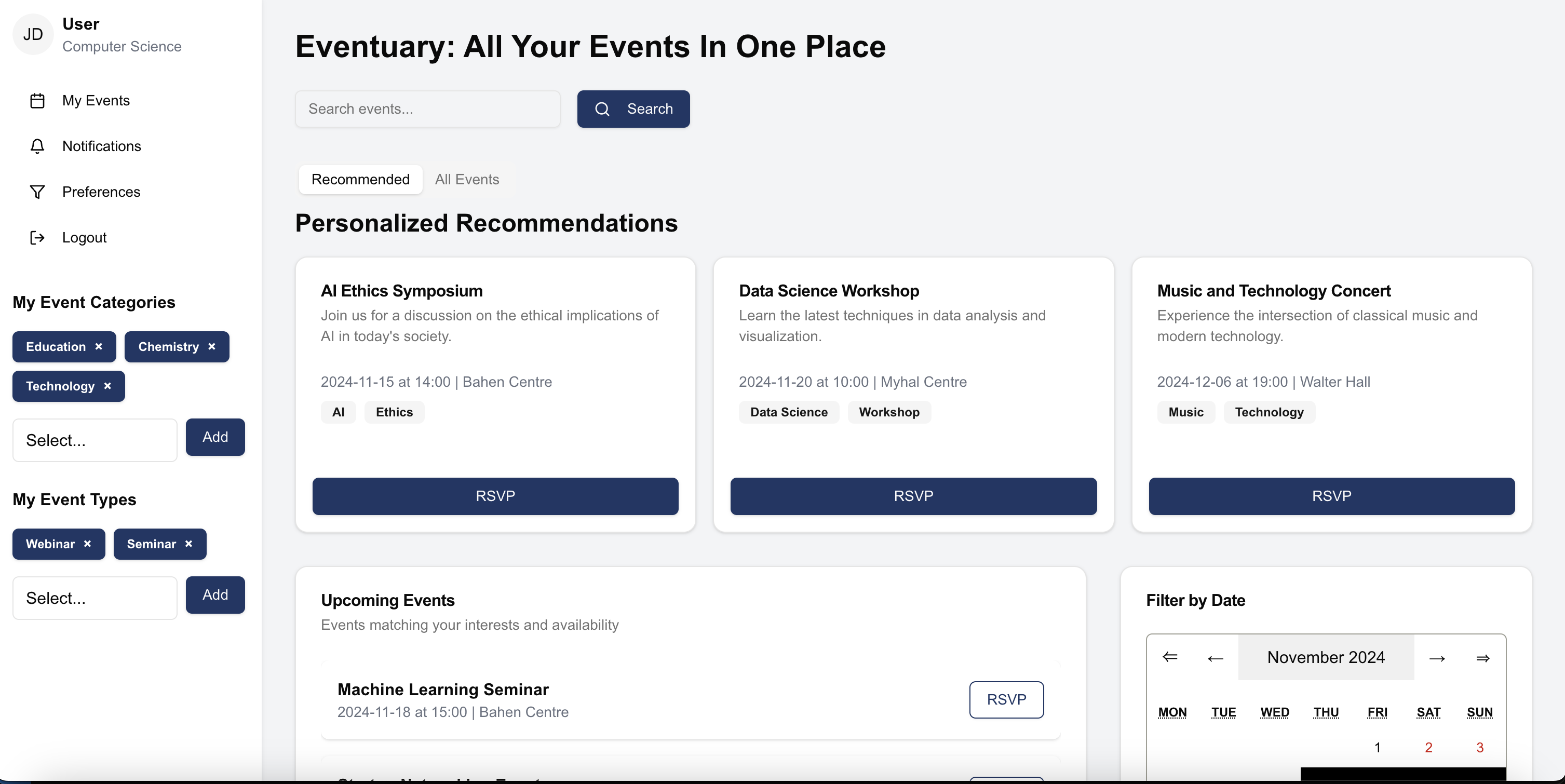Jump back a year with double-left arrow
Viewport: 1565px width, 784px height.
tap(1169, 658)
